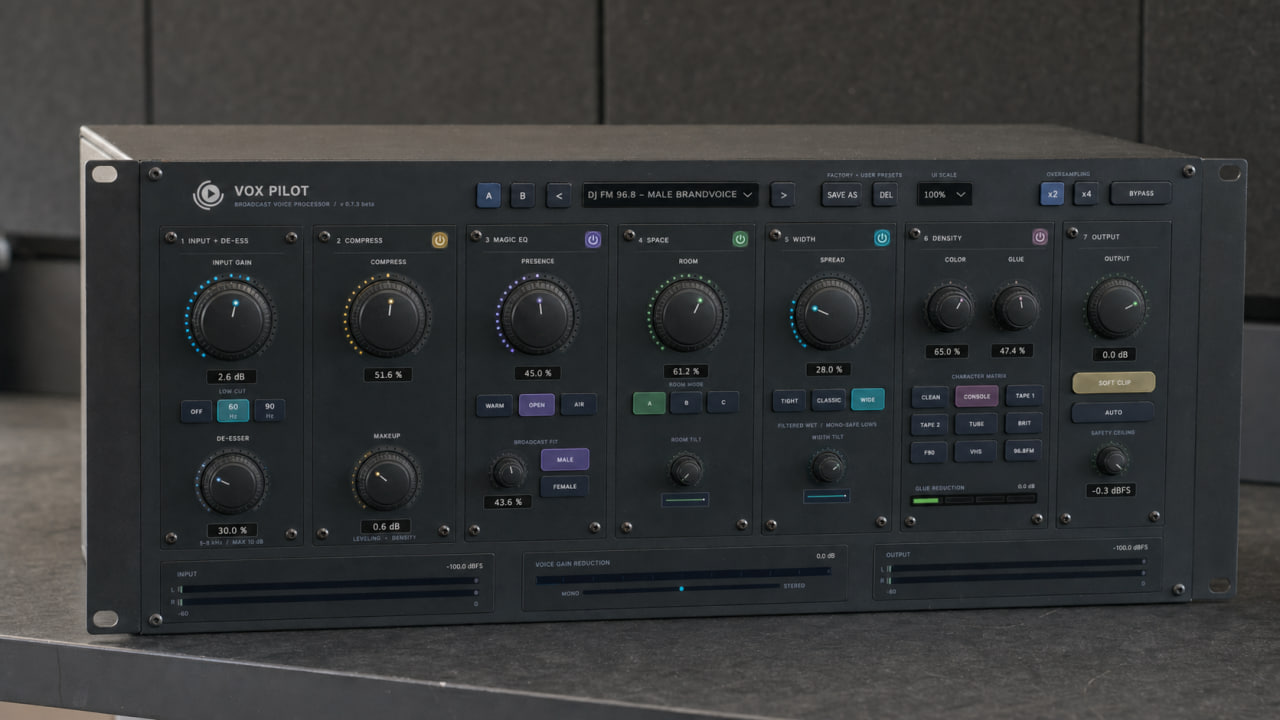Image resolution: width=1280 pixels, height=720 pixels.
Task: Go to previous preset with the < arrow
Action: tap(559, 195)
